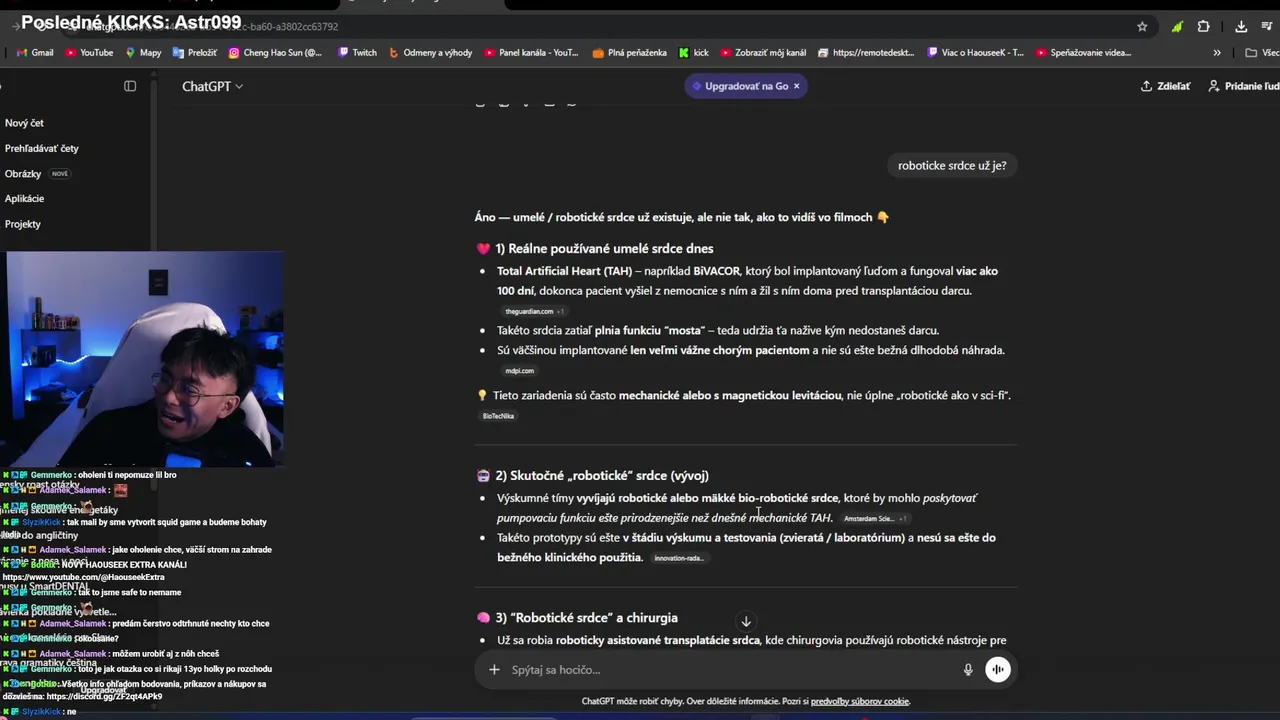1280x720 pixels.
Task: Open the Amsterdam Science source citation chip
Action: point(875,518)
